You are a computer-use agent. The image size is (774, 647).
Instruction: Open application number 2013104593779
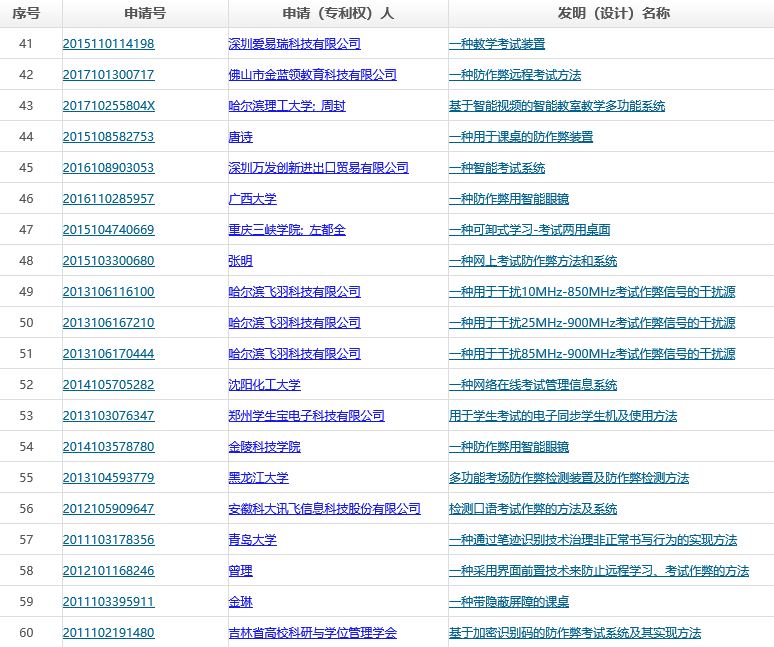pos(109,478)
